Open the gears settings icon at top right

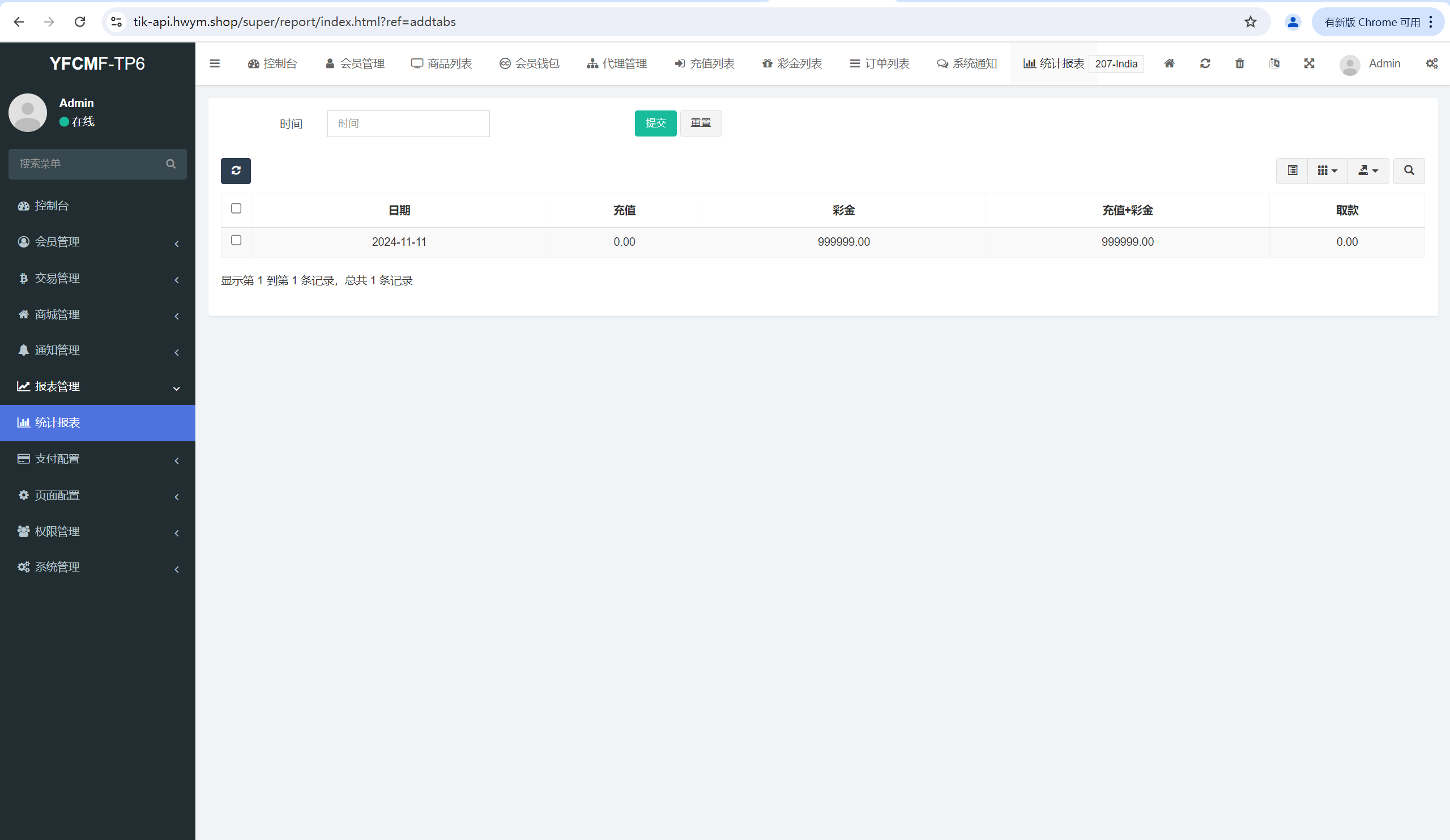point(1431,64)
